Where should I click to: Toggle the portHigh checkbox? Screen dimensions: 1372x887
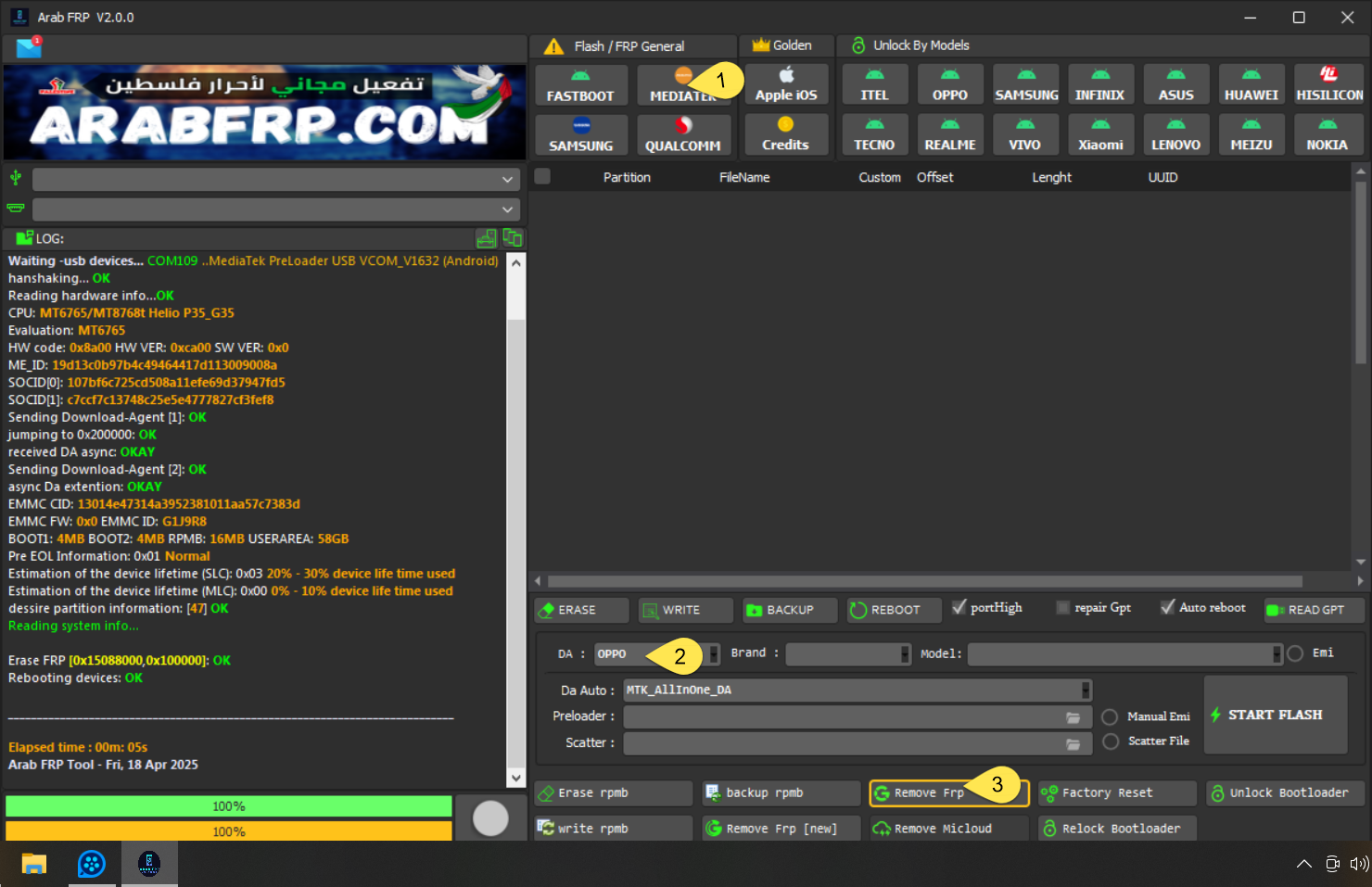point(959,607)
